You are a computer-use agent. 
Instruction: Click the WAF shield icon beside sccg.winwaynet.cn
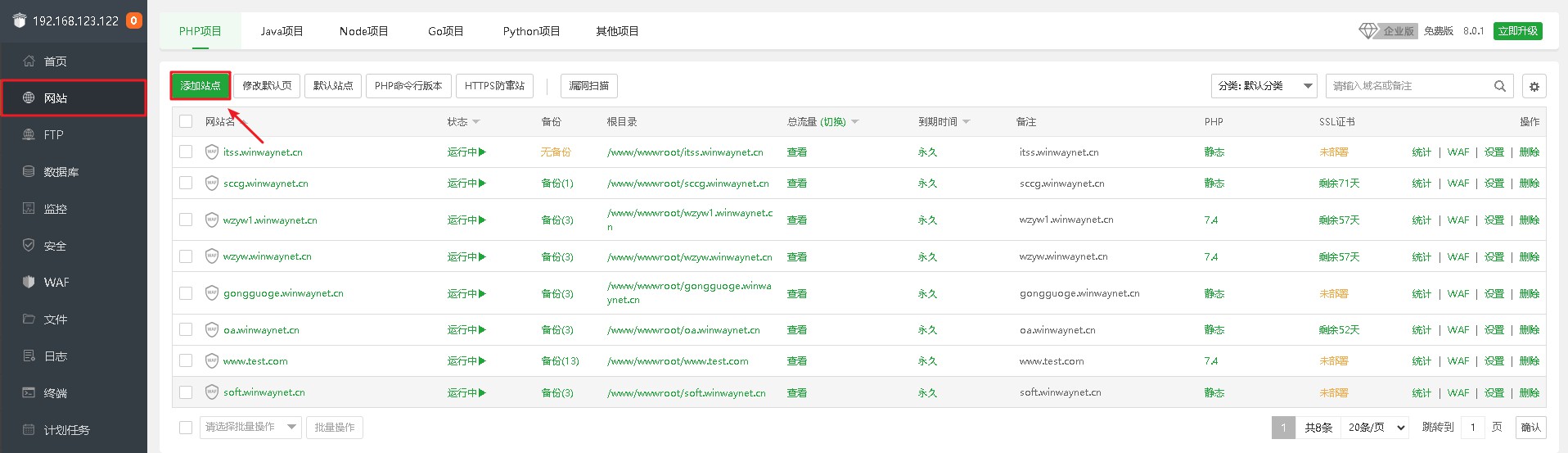(211, 183)
